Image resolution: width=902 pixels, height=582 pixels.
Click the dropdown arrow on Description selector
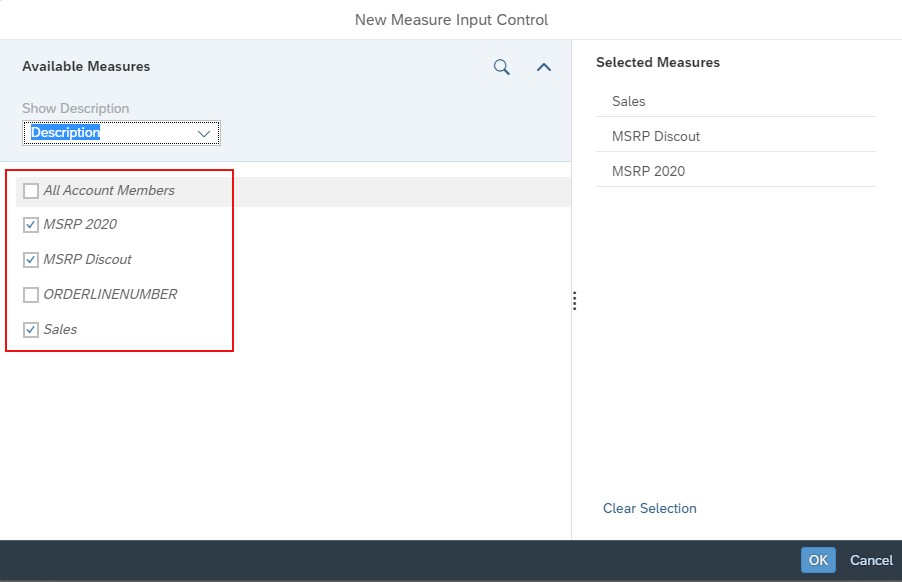pos(203,132)
